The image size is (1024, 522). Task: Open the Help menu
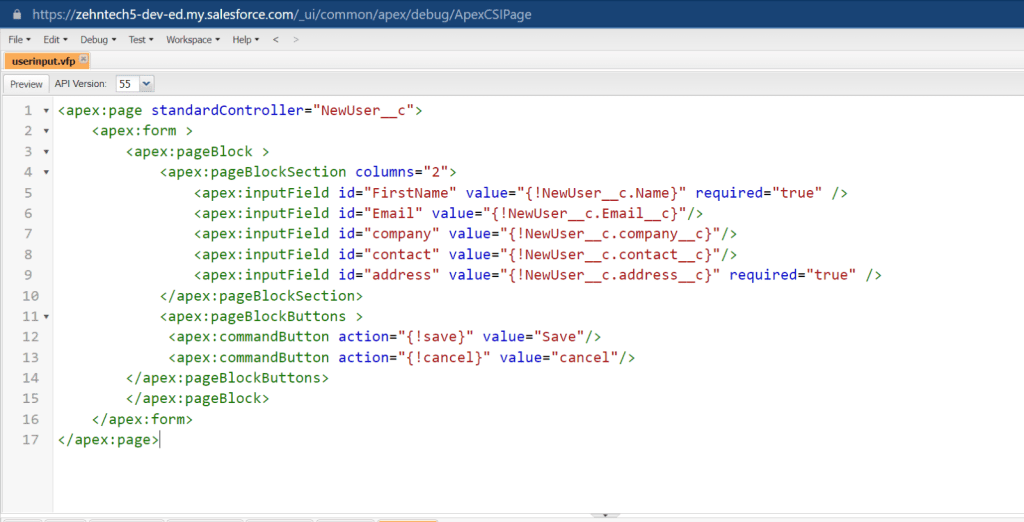(245, 40)
